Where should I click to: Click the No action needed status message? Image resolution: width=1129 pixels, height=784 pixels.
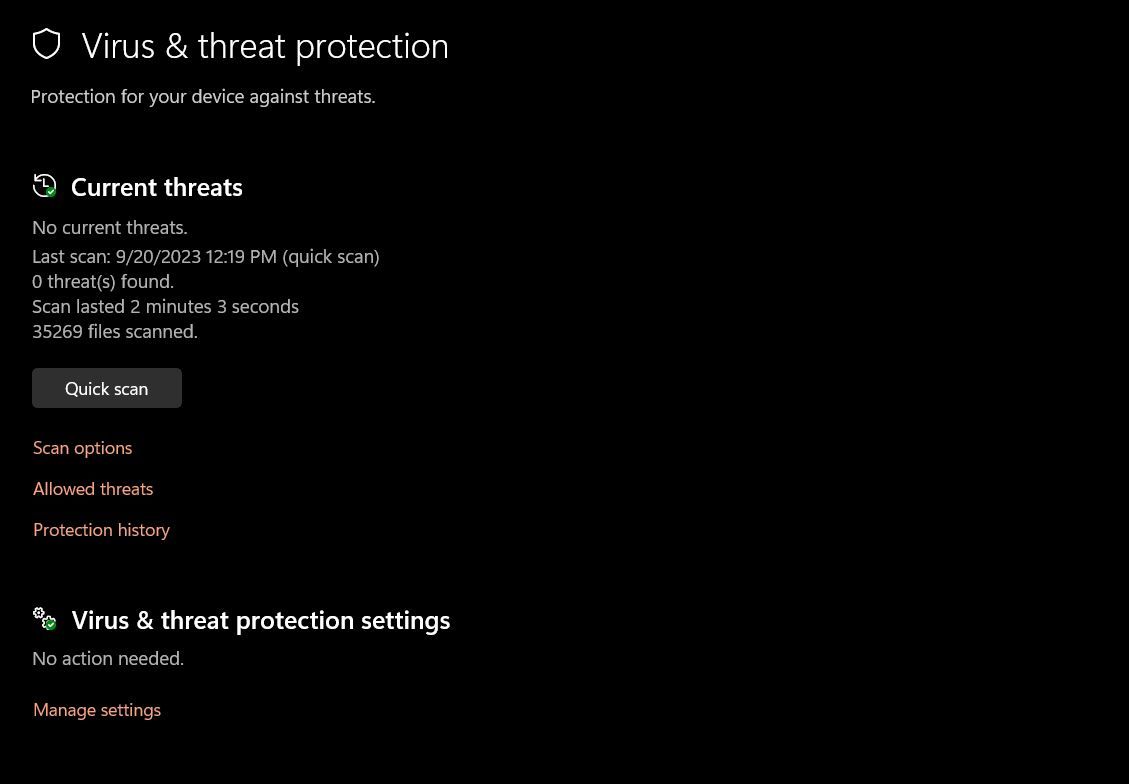coord(107,658)
